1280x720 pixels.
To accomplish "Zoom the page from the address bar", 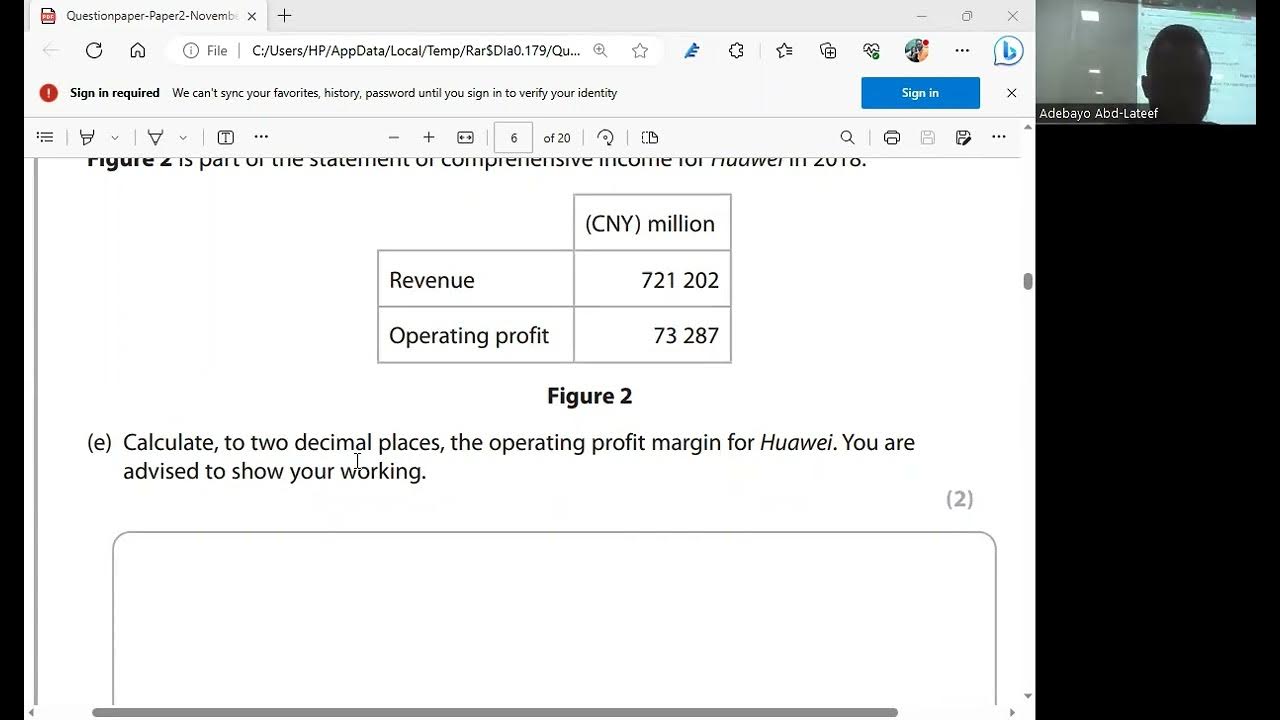I will [x=600, y=50].
